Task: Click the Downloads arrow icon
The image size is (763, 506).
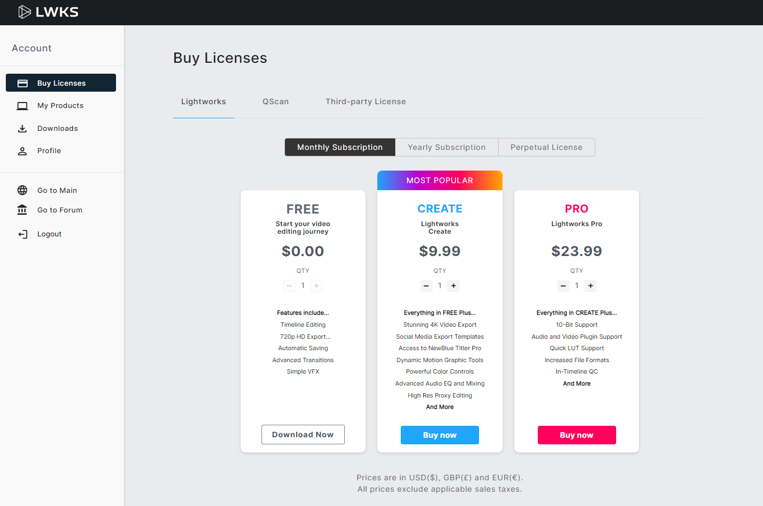Action: point(22,128)
